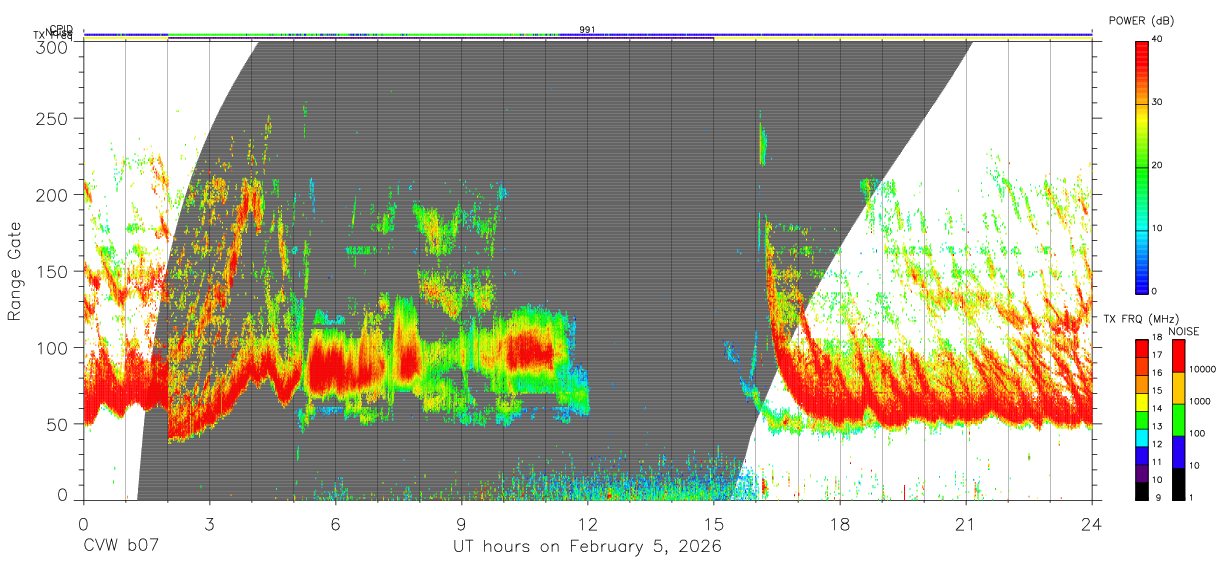Click the 150 range gate tick label
Image resolution: width=1228 pixels, height=567 pixels.
click(x=53, y=271)
